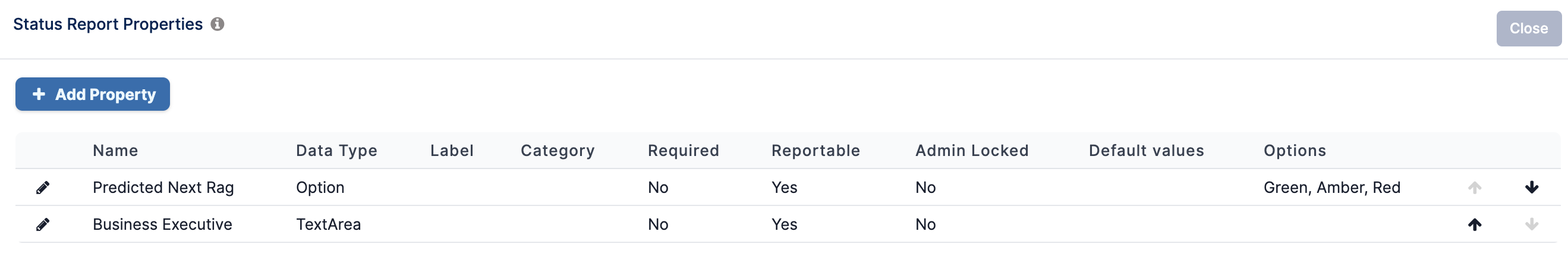This screenshot has width=1568, height=256.
Task: Click the Green, Amber, Red options cell
Action: point(1332,188)
